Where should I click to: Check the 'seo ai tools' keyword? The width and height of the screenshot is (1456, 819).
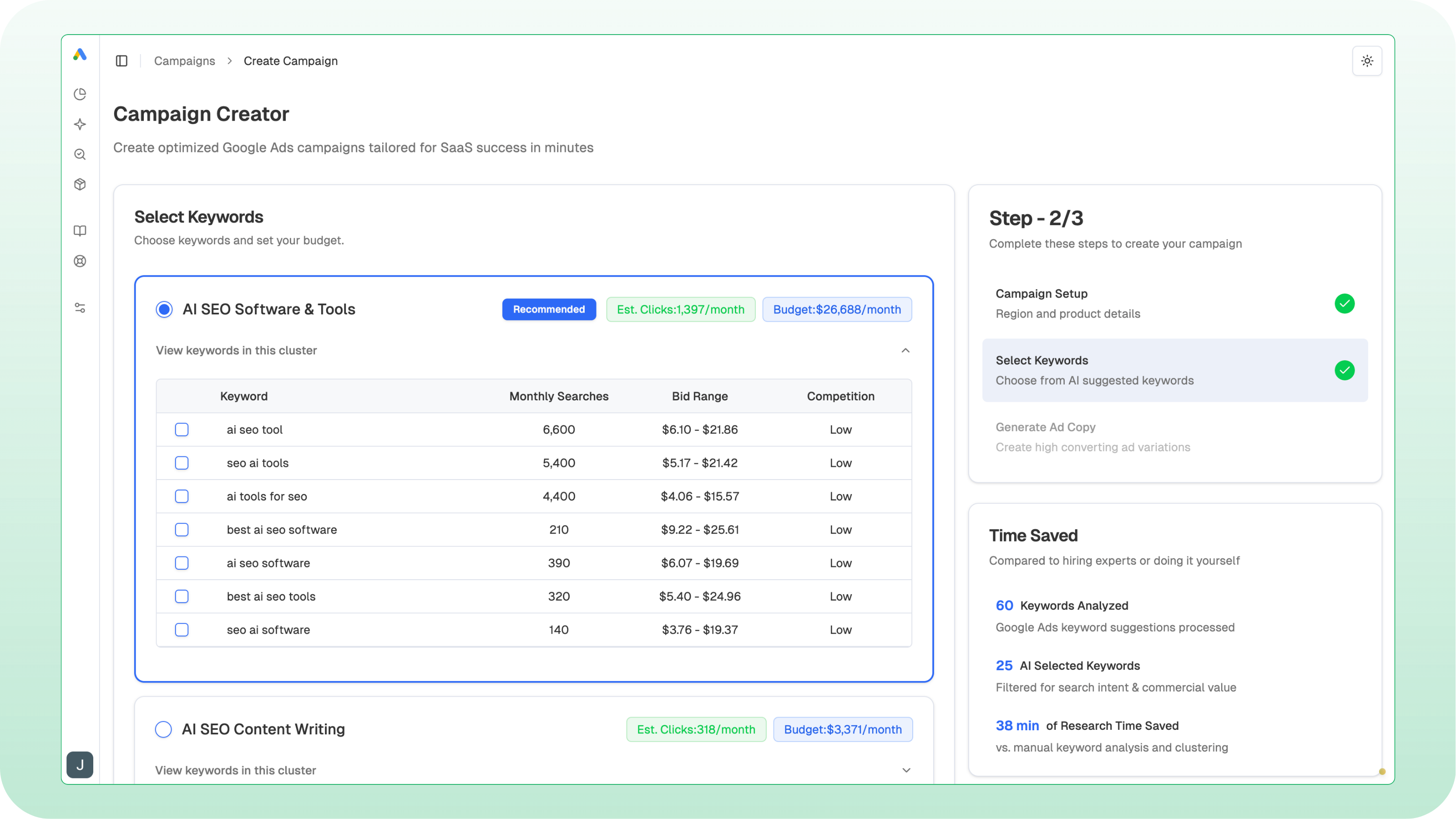[x=182, y=463]
